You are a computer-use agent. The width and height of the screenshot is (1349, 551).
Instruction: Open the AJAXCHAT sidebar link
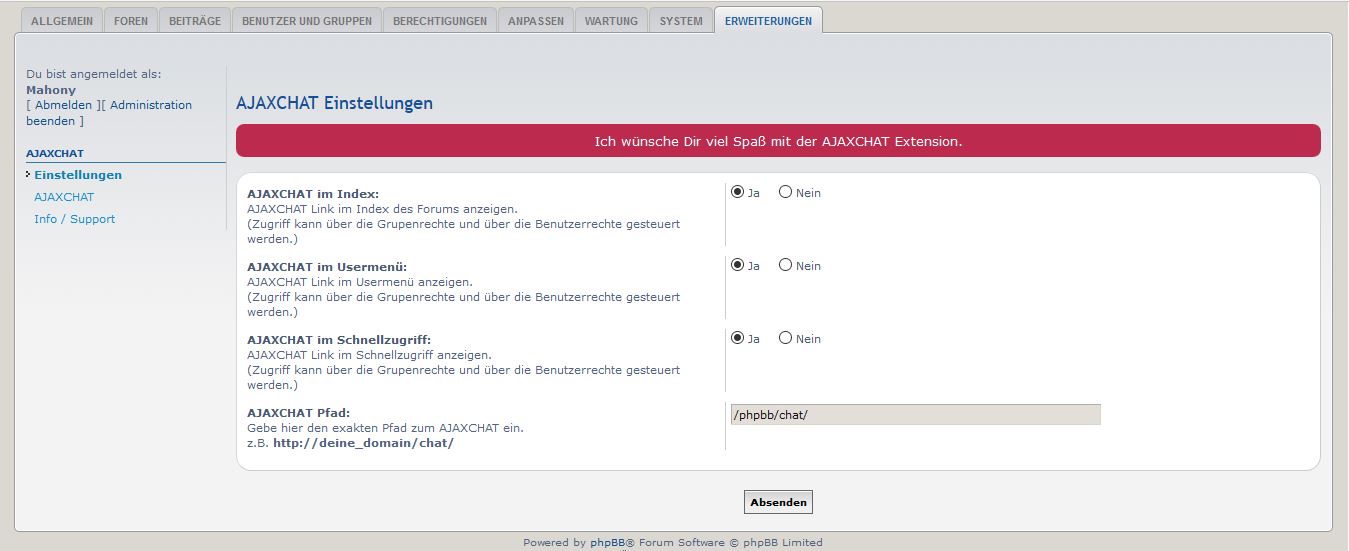[64, 197]
